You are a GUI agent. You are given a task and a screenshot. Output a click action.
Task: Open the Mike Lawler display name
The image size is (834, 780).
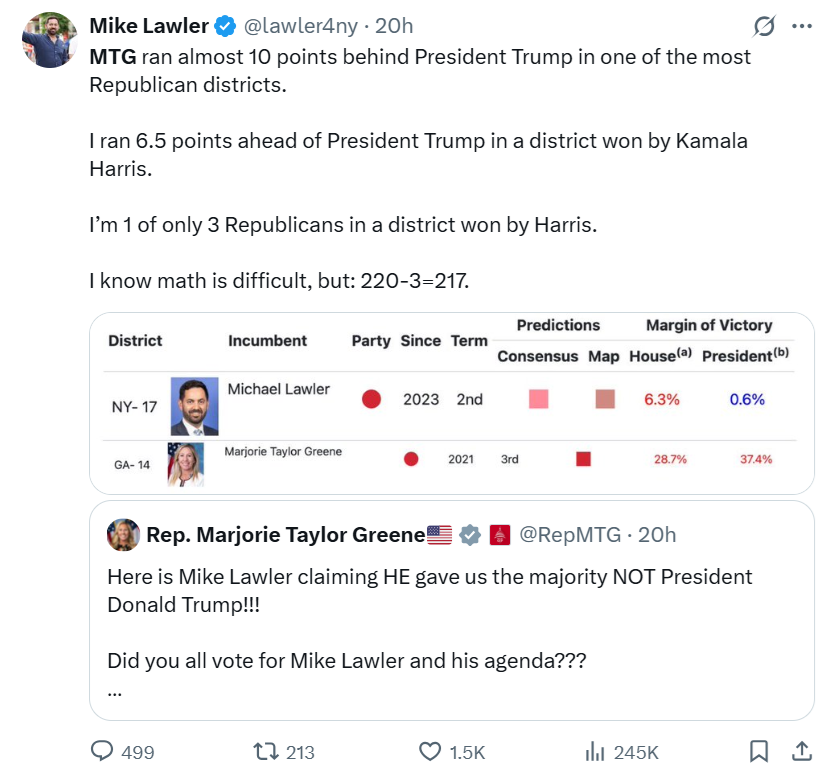150,26
